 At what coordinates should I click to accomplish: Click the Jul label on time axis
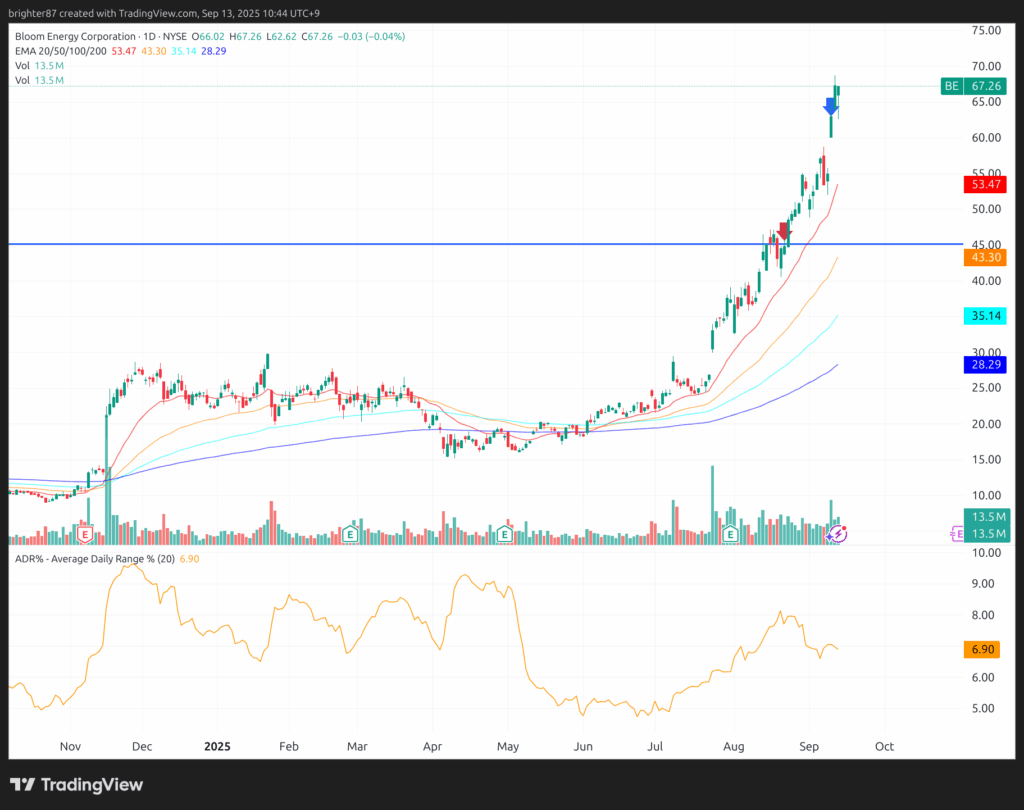(x=654, y=747)
